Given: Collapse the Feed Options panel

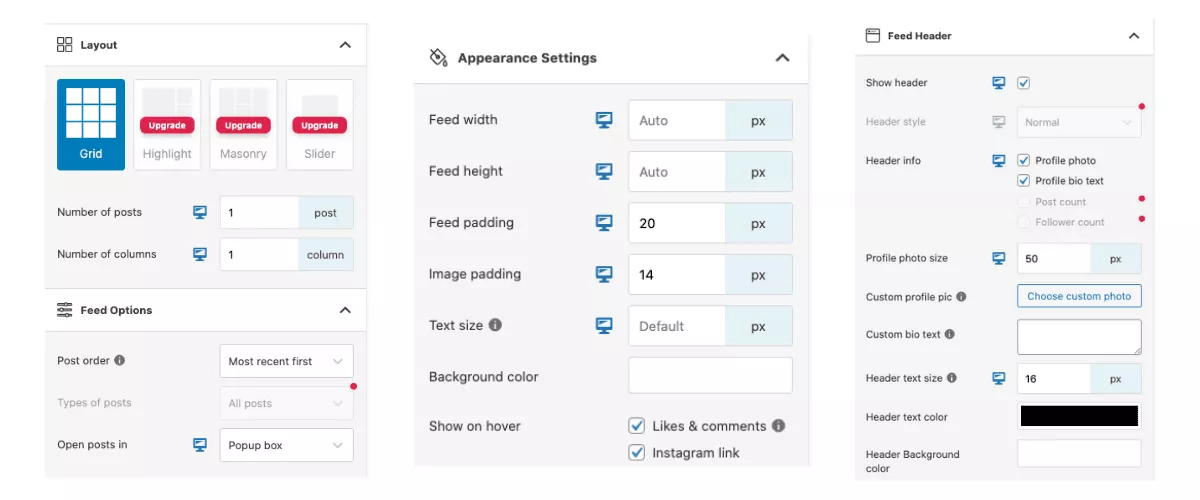Looking at the screenshot, I should [345, 310].
